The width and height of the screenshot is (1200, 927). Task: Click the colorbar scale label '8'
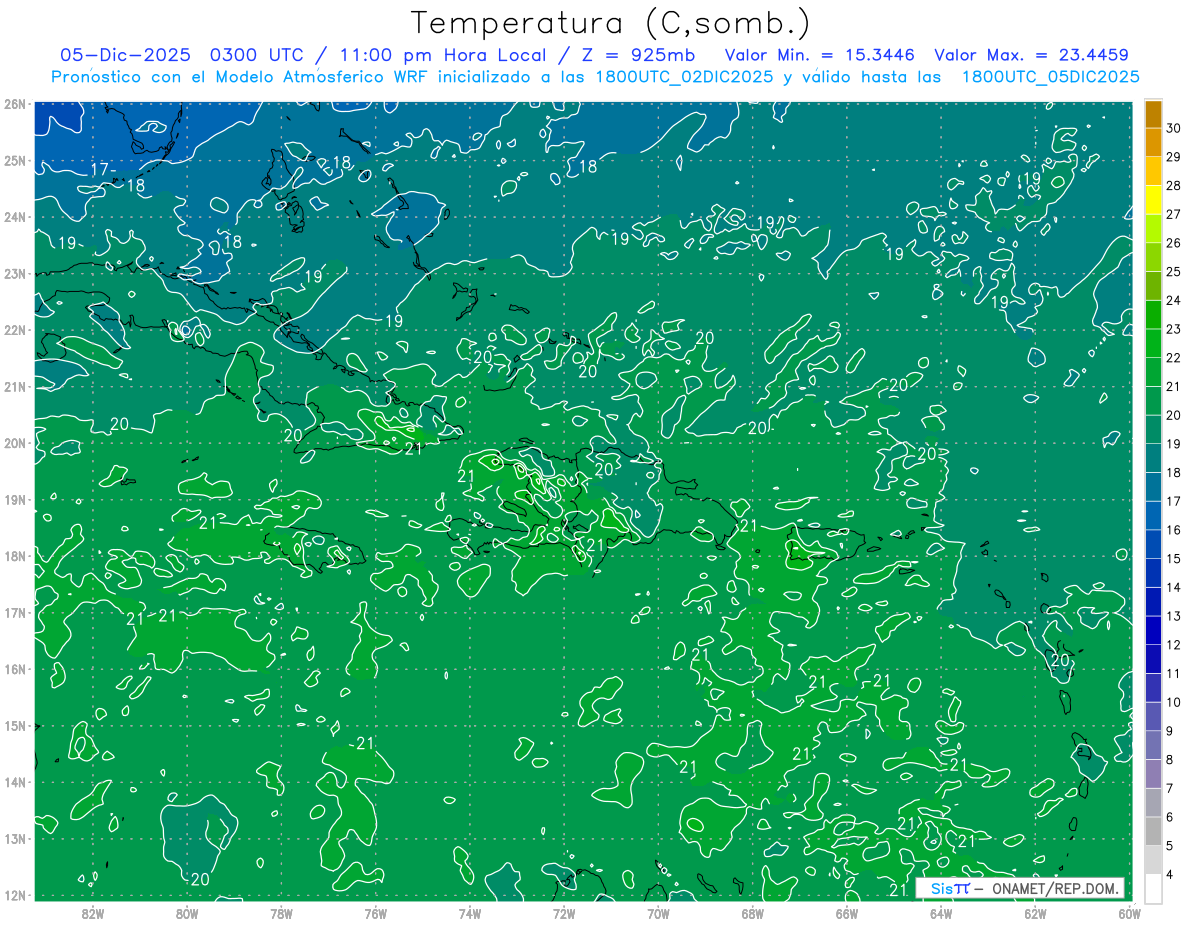pos(1170,759)
